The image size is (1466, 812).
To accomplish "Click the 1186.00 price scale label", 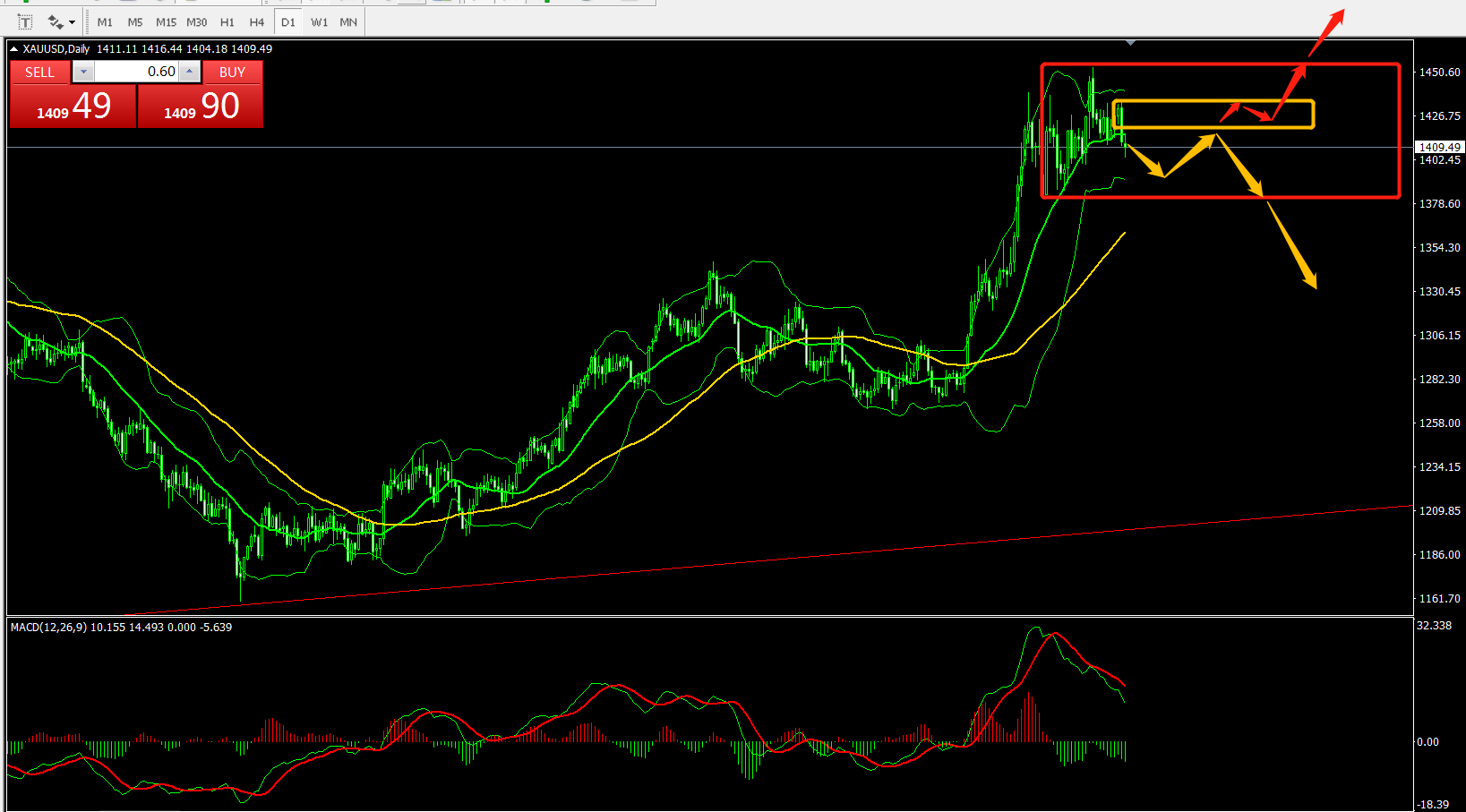I will pos(1439,555).
